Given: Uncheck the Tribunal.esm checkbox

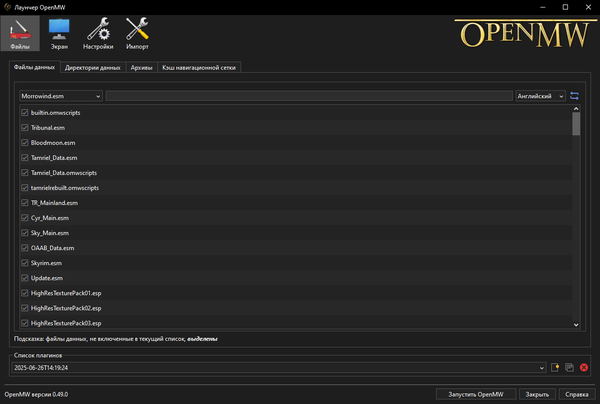Looking at the screenshot, I should click(x=25, y=128).
